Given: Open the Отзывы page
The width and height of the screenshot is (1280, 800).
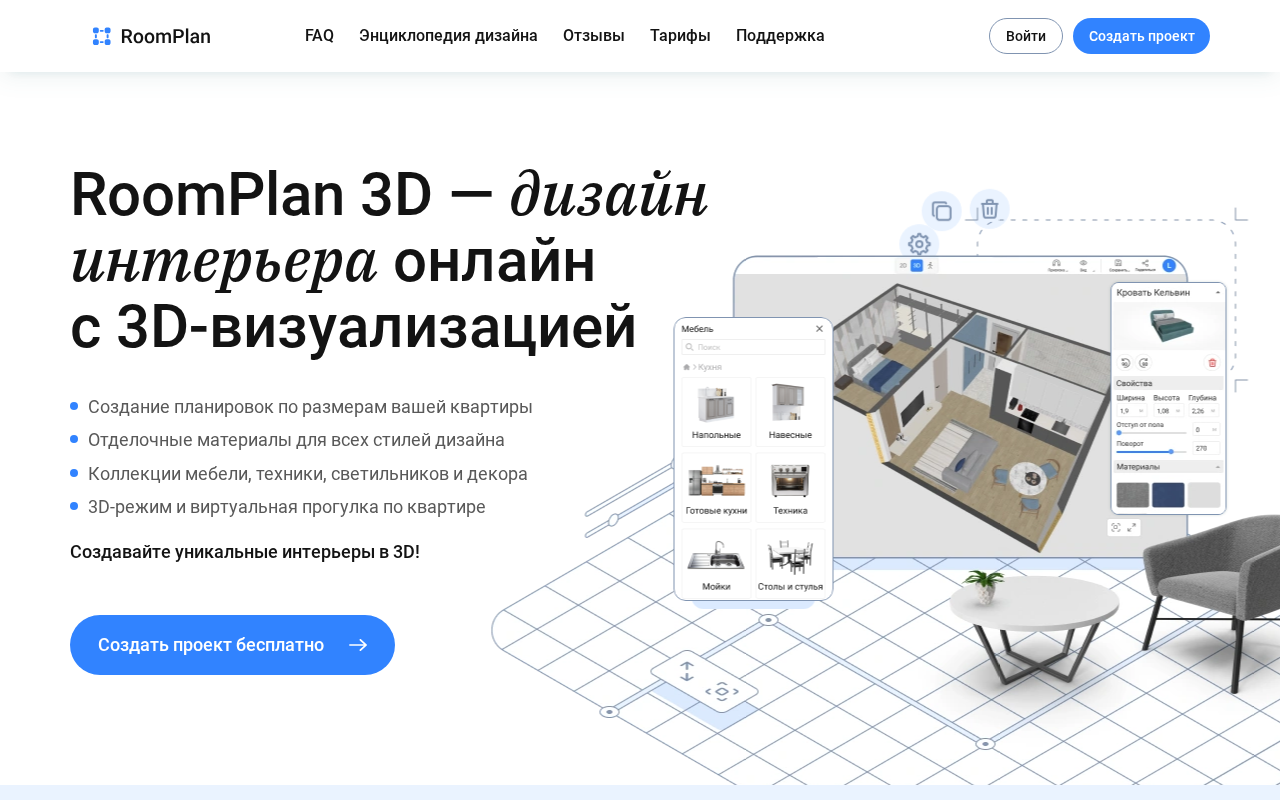Looking at the screenshot, I should pyautogui.click(x=594, y=36).
